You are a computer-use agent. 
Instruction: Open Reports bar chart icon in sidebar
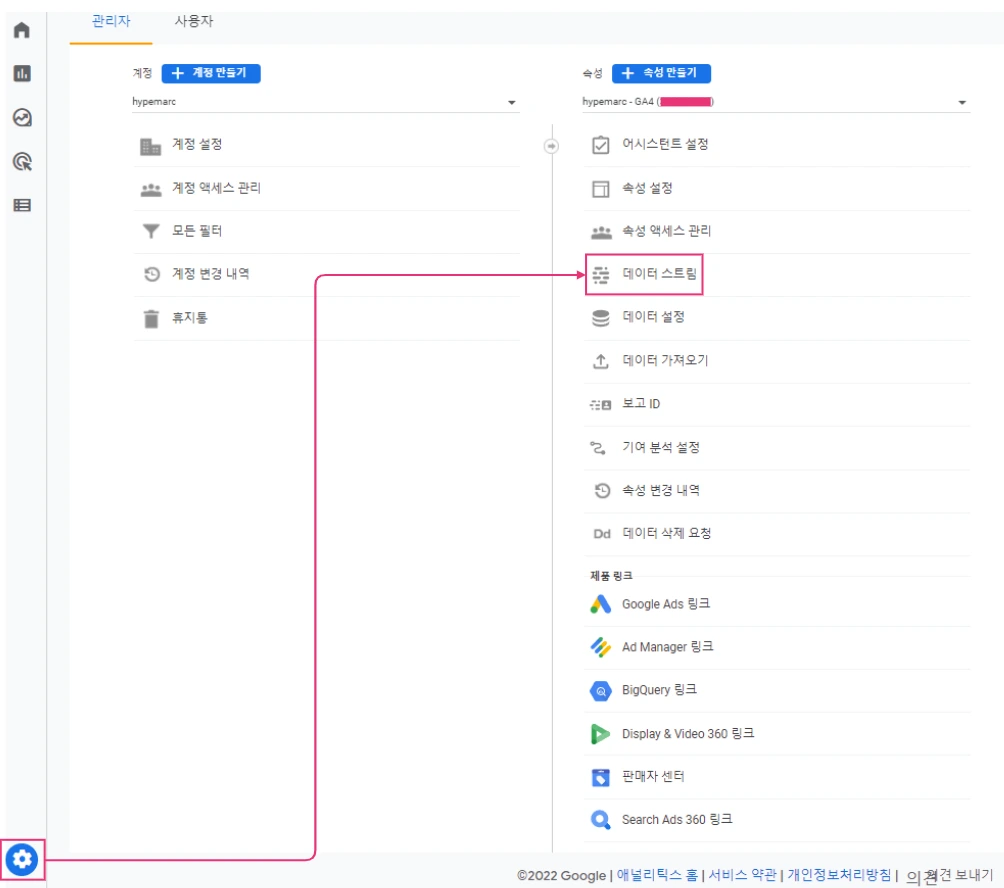click(22, 73)
